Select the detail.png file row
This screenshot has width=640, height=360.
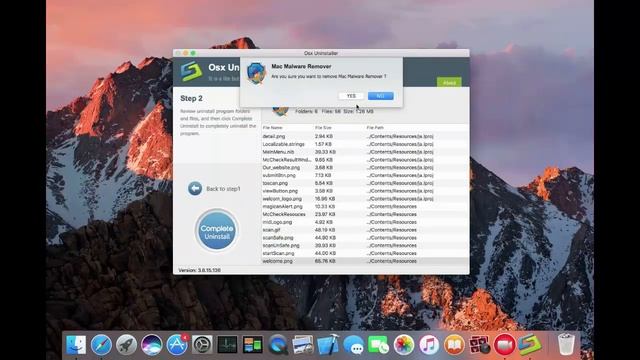click(364, 136)
